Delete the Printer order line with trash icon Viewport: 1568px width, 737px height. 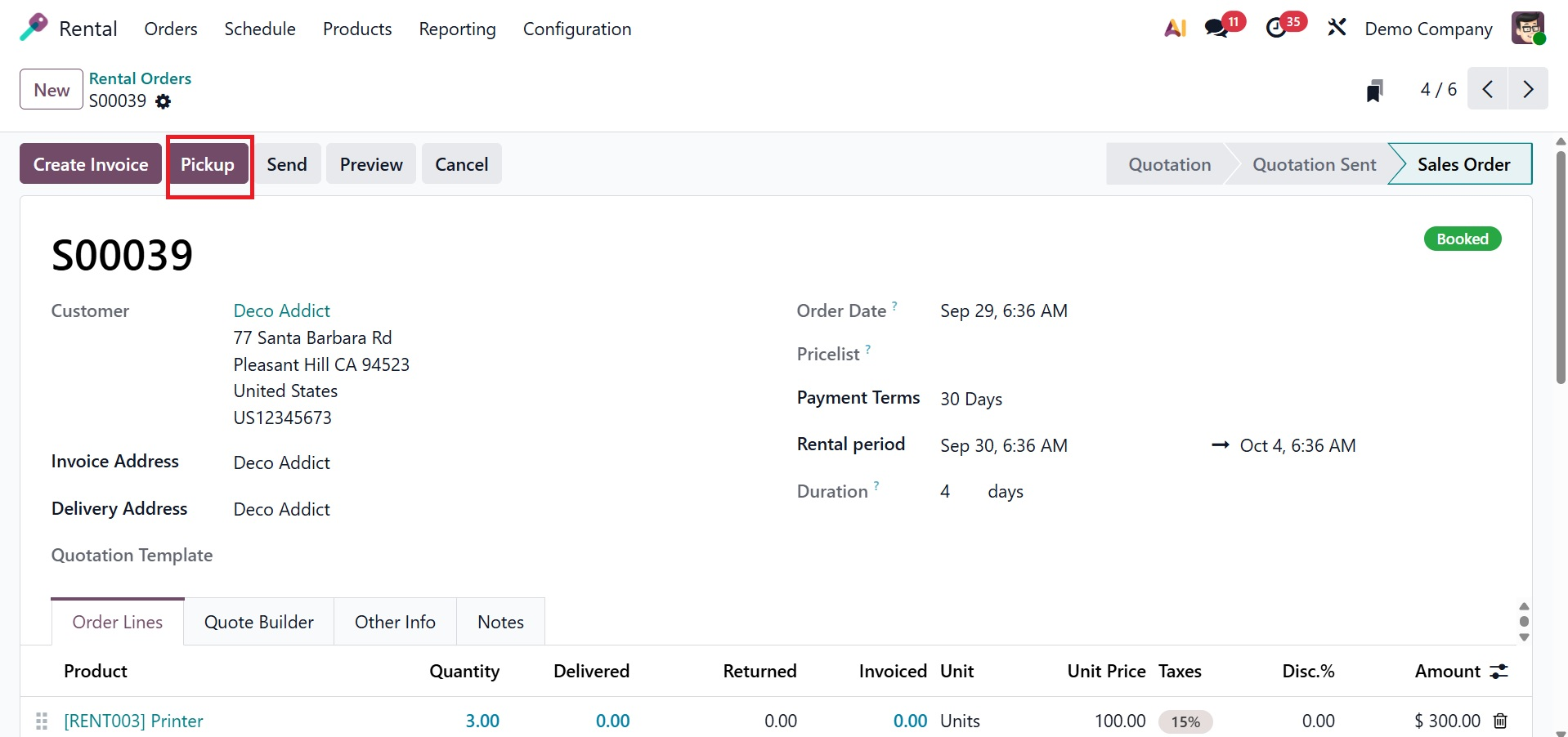coord(1500,721)
